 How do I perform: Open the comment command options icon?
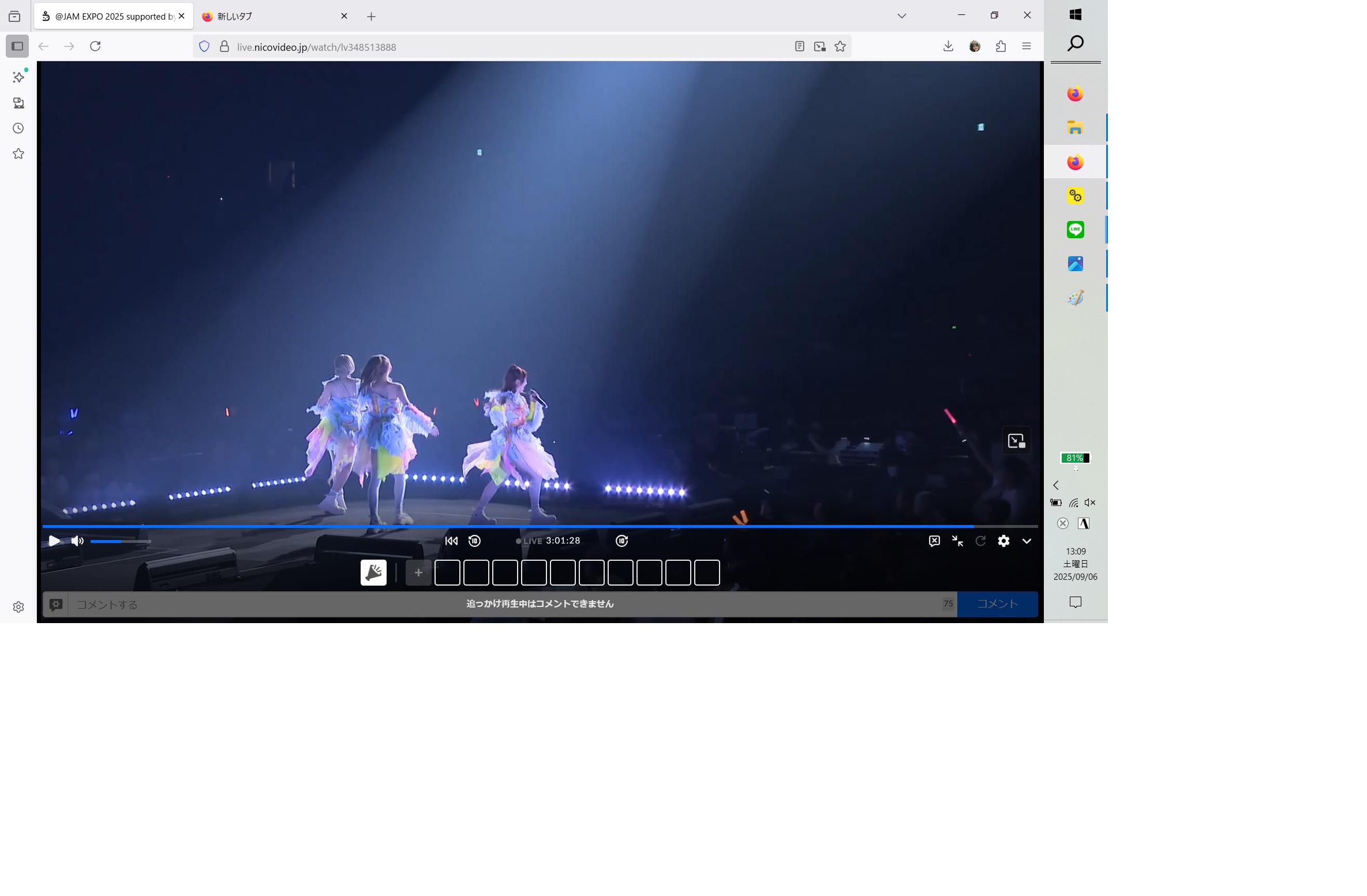point(56,605)
